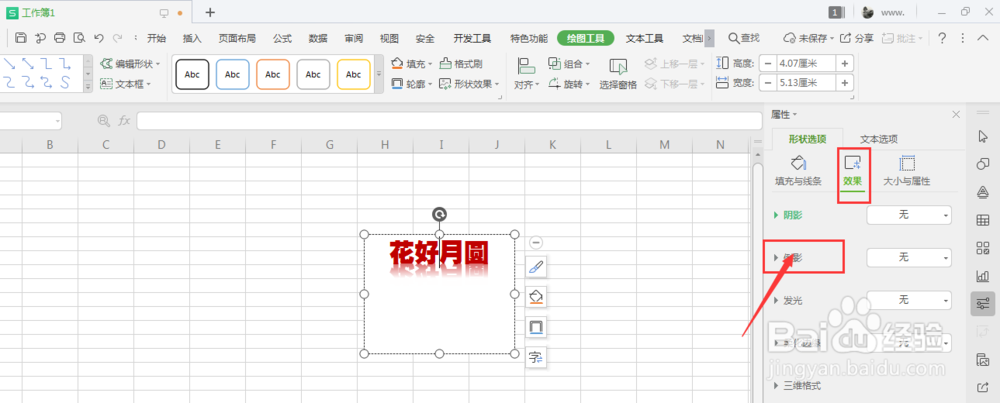Image resolution: width=1000 pixels, height=403 pixels.
Task: Click the fill bucket quick icon beside shape
Action: pos(536,297)
